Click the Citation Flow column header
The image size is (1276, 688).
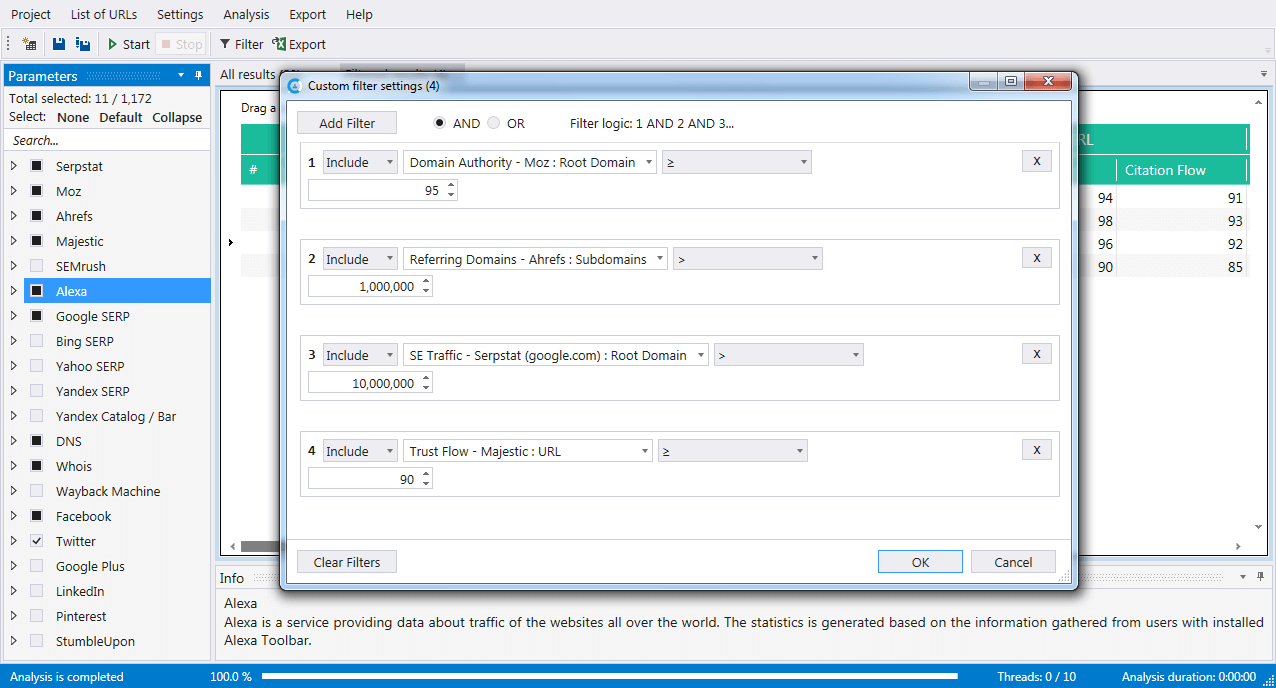(1182, 170)
